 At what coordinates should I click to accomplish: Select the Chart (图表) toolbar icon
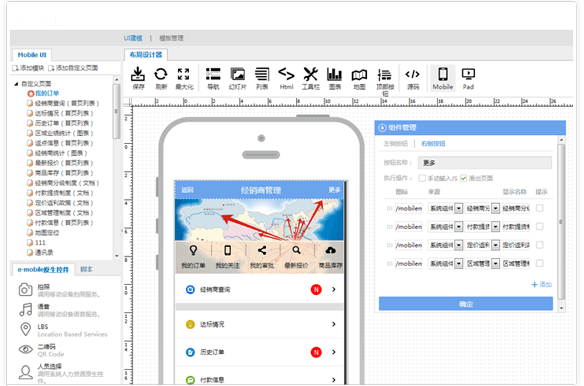pos(334,78)
